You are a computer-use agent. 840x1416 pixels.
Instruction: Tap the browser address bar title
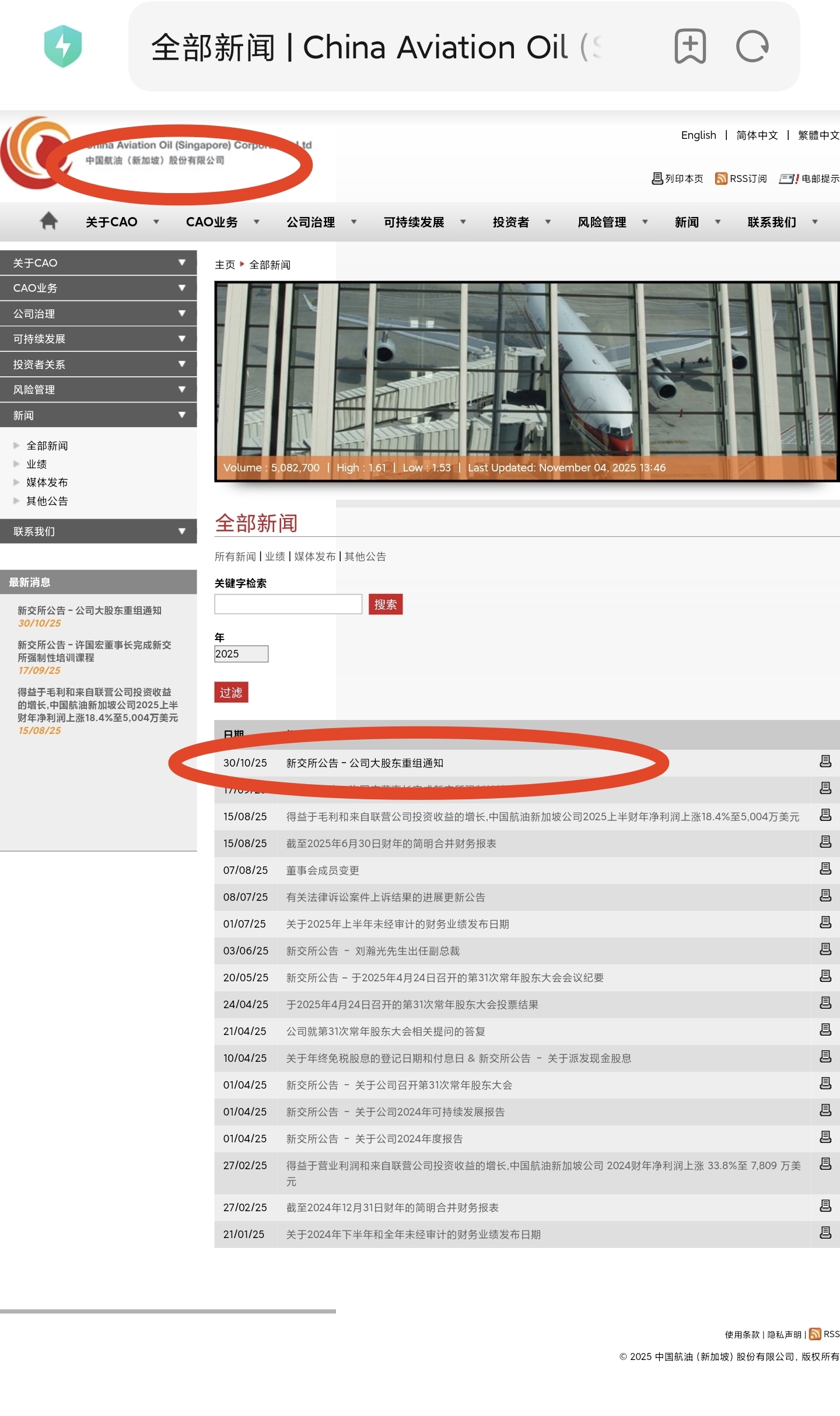[x=376, y=47]
